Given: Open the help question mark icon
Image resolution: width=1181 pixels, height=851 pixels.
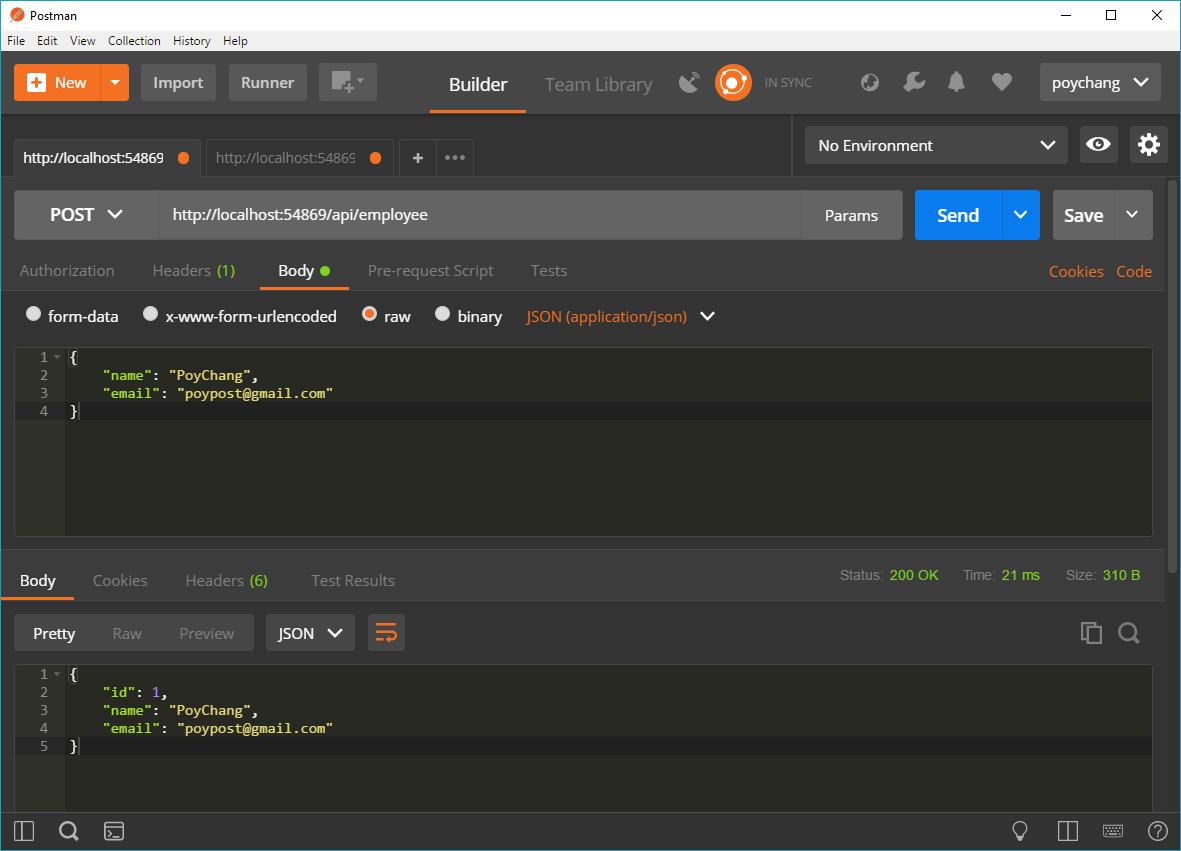Looking at the screenshot, I should click(1158, 831).
